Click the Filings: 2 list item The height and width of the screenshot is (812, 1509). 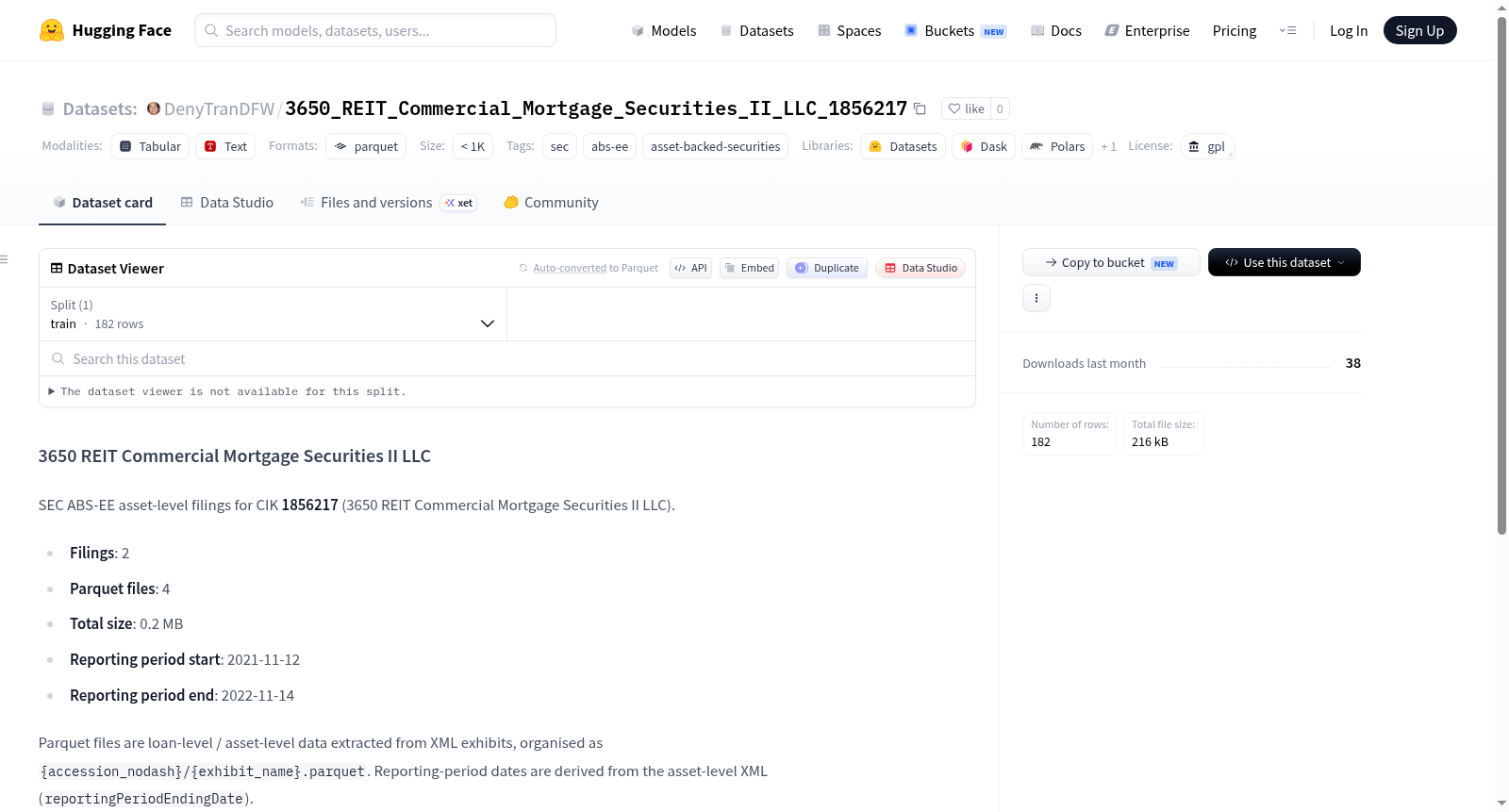(x=100, y=553)
